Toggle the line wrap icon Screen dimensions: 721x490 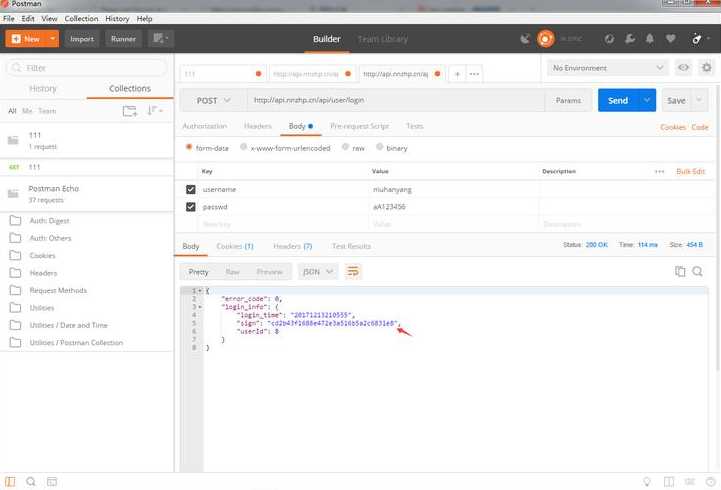[353, 272]
